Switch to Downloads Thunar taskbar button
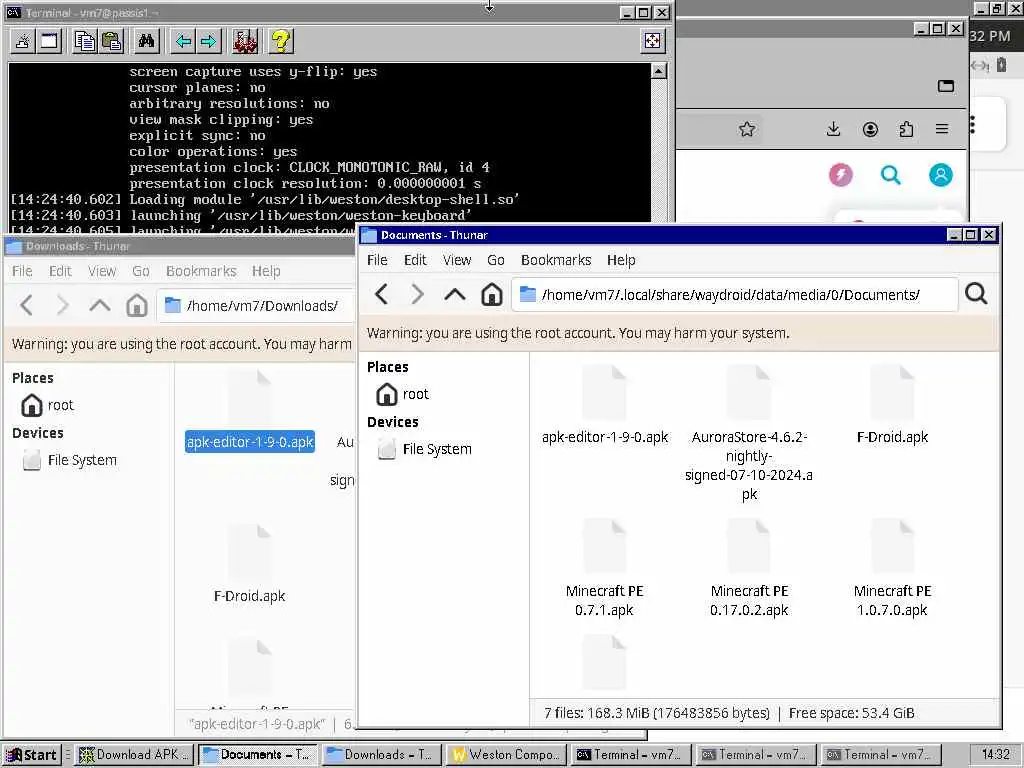The width and height of the screenshot is (1024, 768). point(381,754)
